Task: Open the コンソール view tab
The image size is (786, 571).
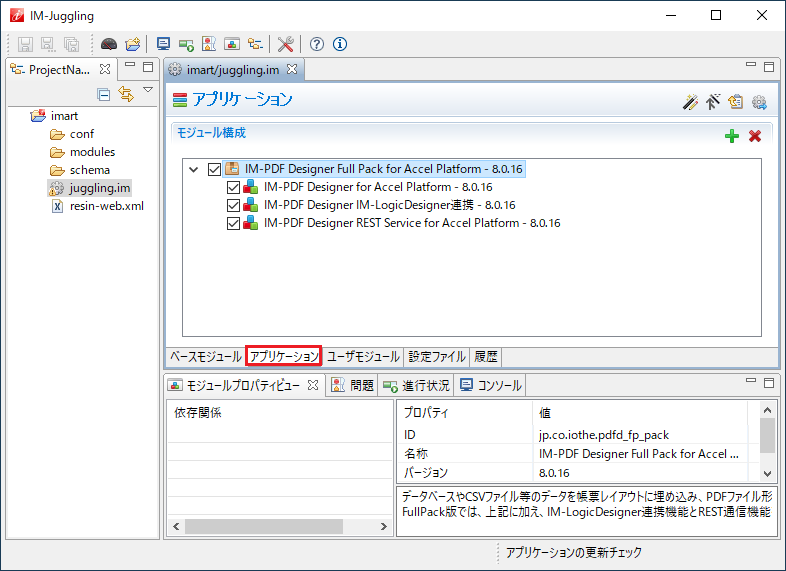Action: coord(491,385)
